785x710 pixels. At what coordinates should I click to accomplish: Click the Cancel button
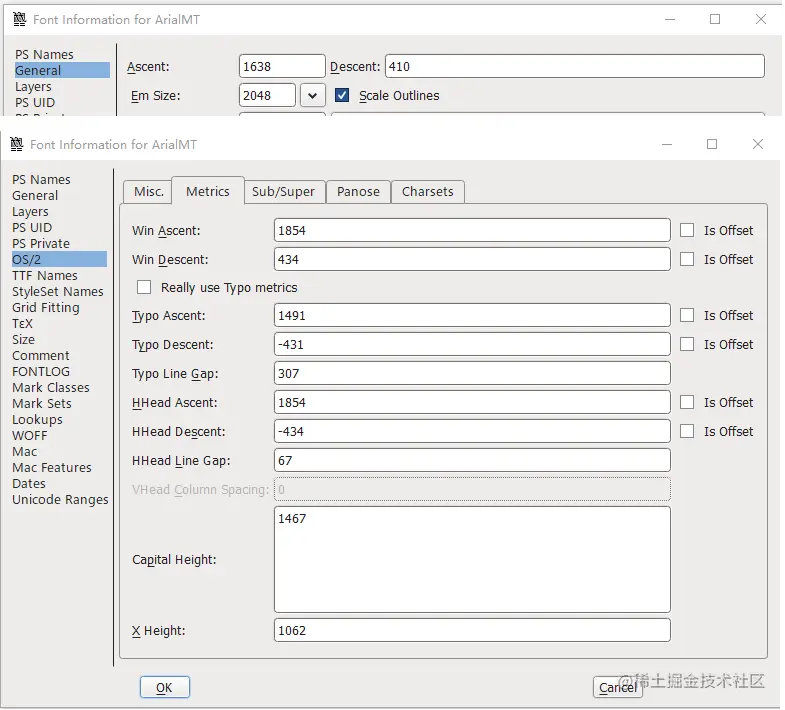tap(617, 687)
